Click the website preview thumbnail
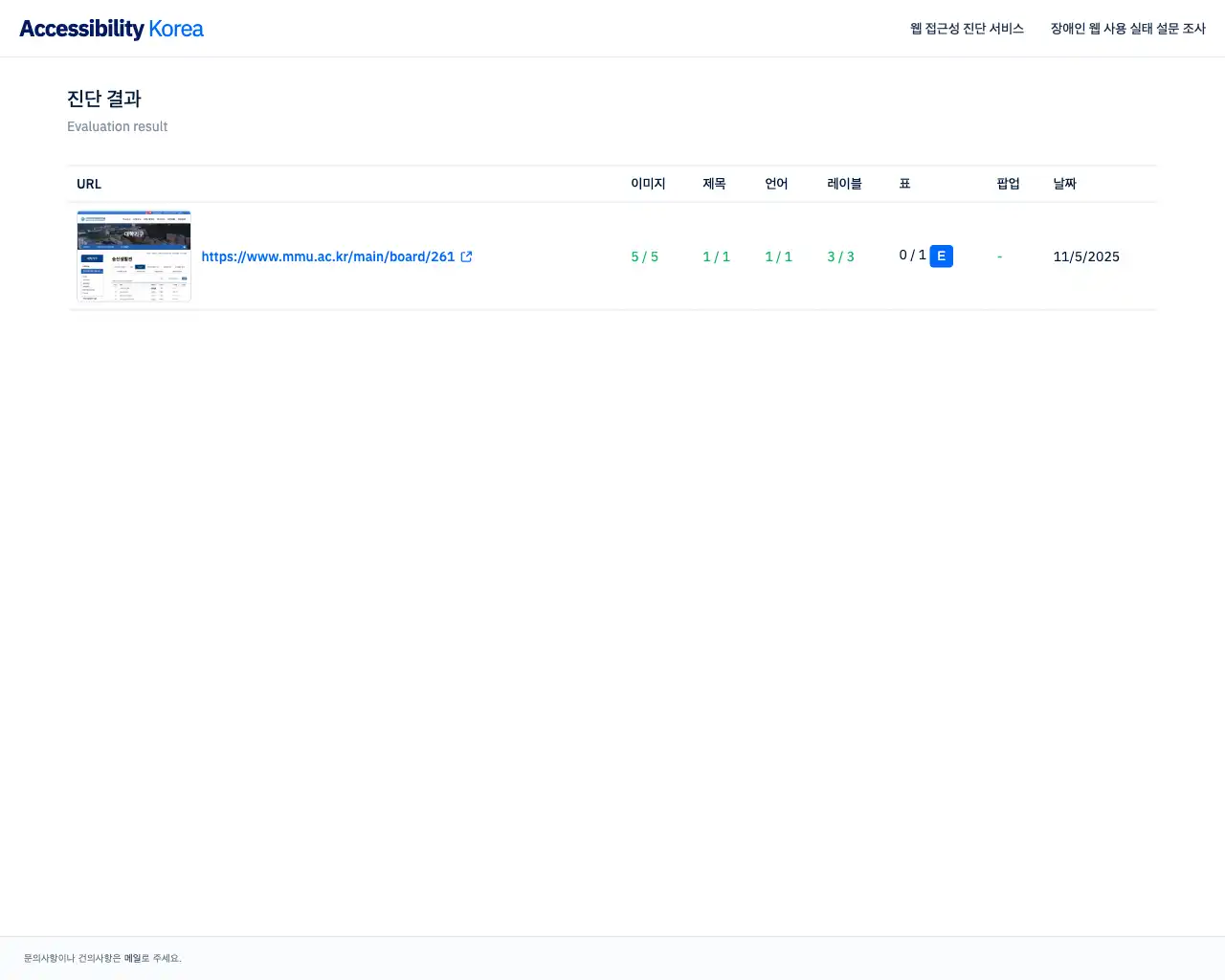Viewport: 1225px width, 980px height. coord(134,256)
